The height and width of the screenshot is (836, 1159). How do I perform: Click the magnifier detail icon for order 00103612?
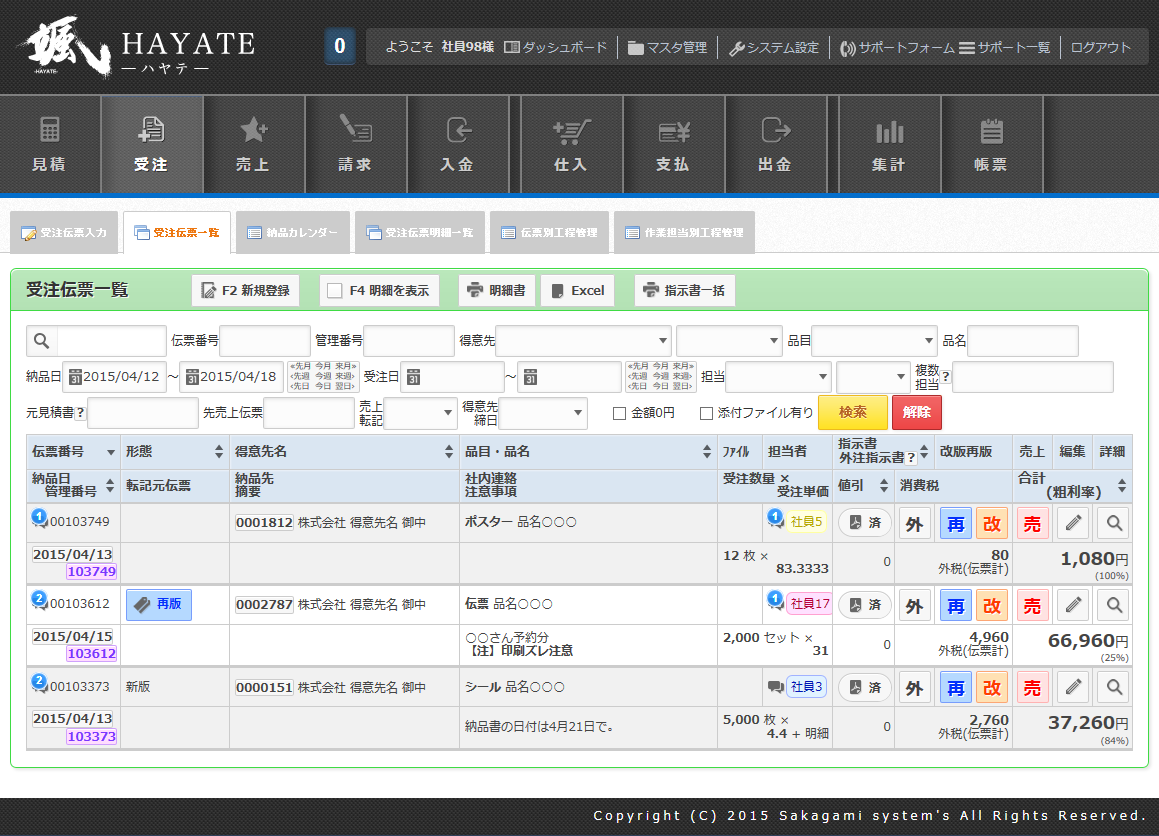[x=1113, y=605]
